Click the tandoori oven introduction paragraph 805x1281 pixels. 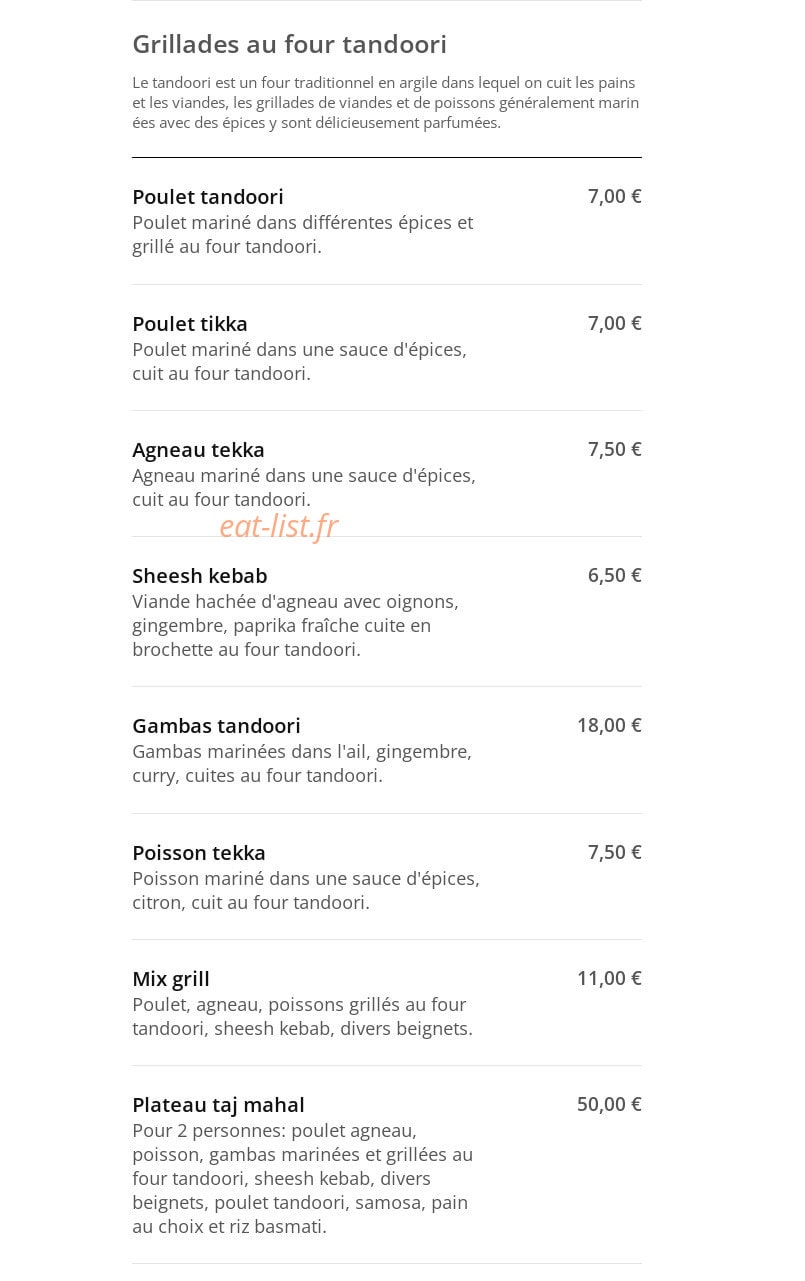point(386,102)
